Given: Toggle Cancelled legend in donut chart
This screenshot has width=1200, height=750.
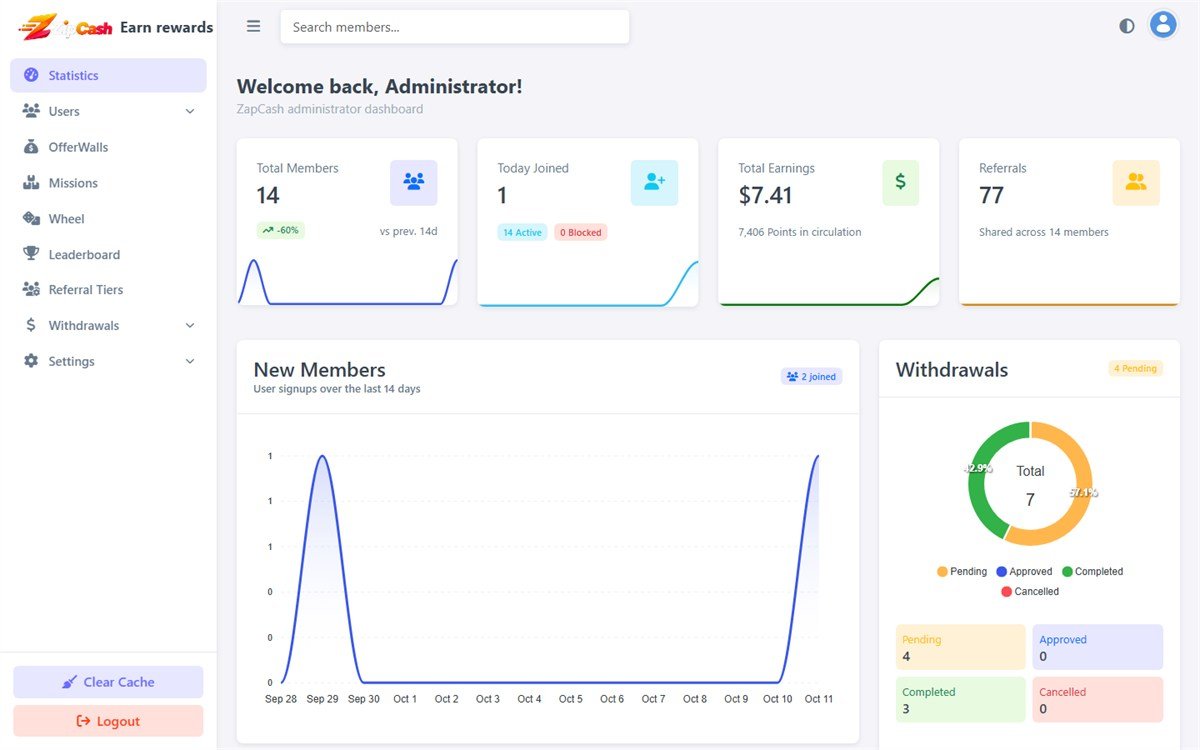Looking at the screenshot, I should (x=1030, y=591).
